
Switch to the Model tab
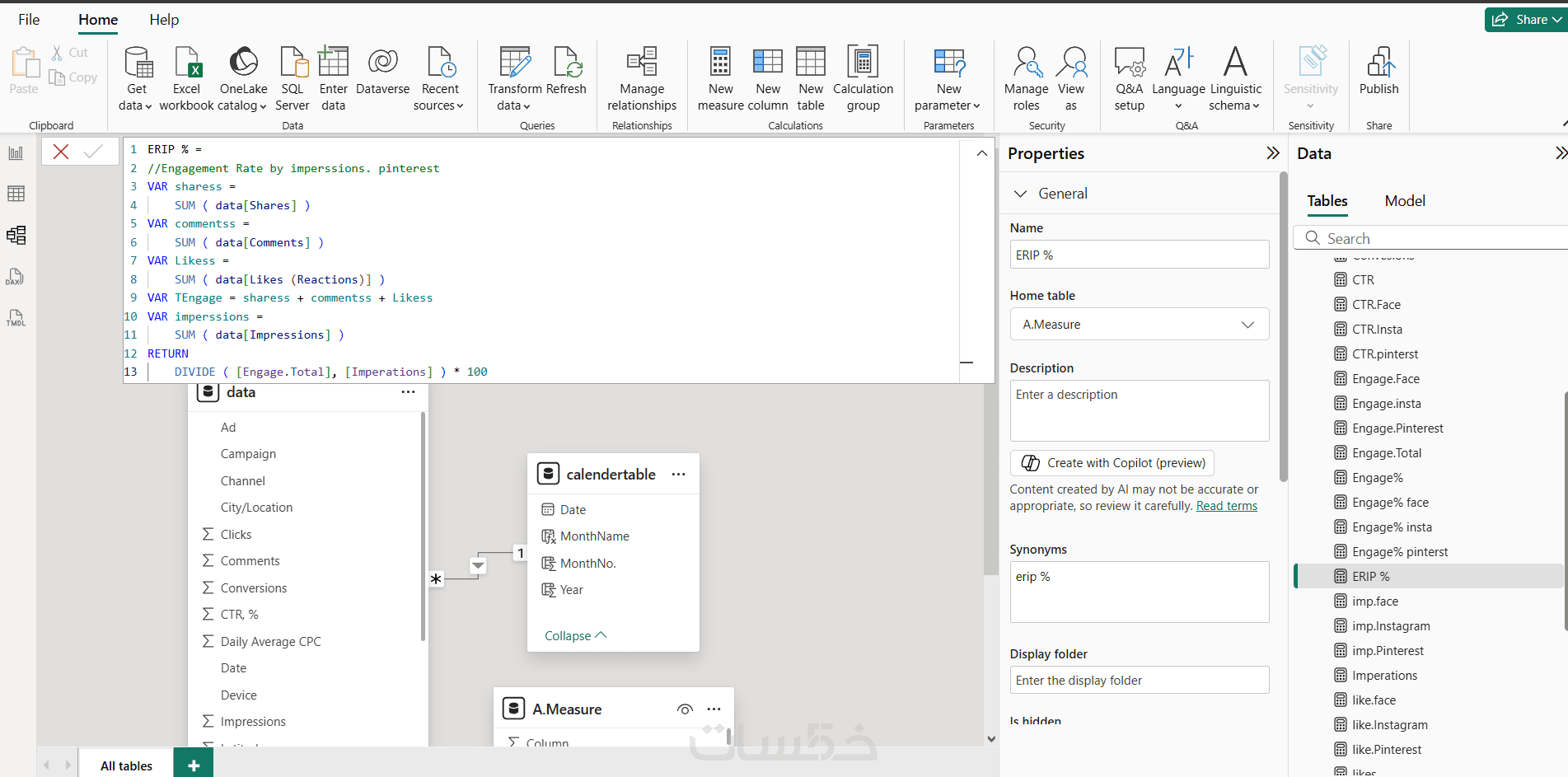[x=1405, y=201]
